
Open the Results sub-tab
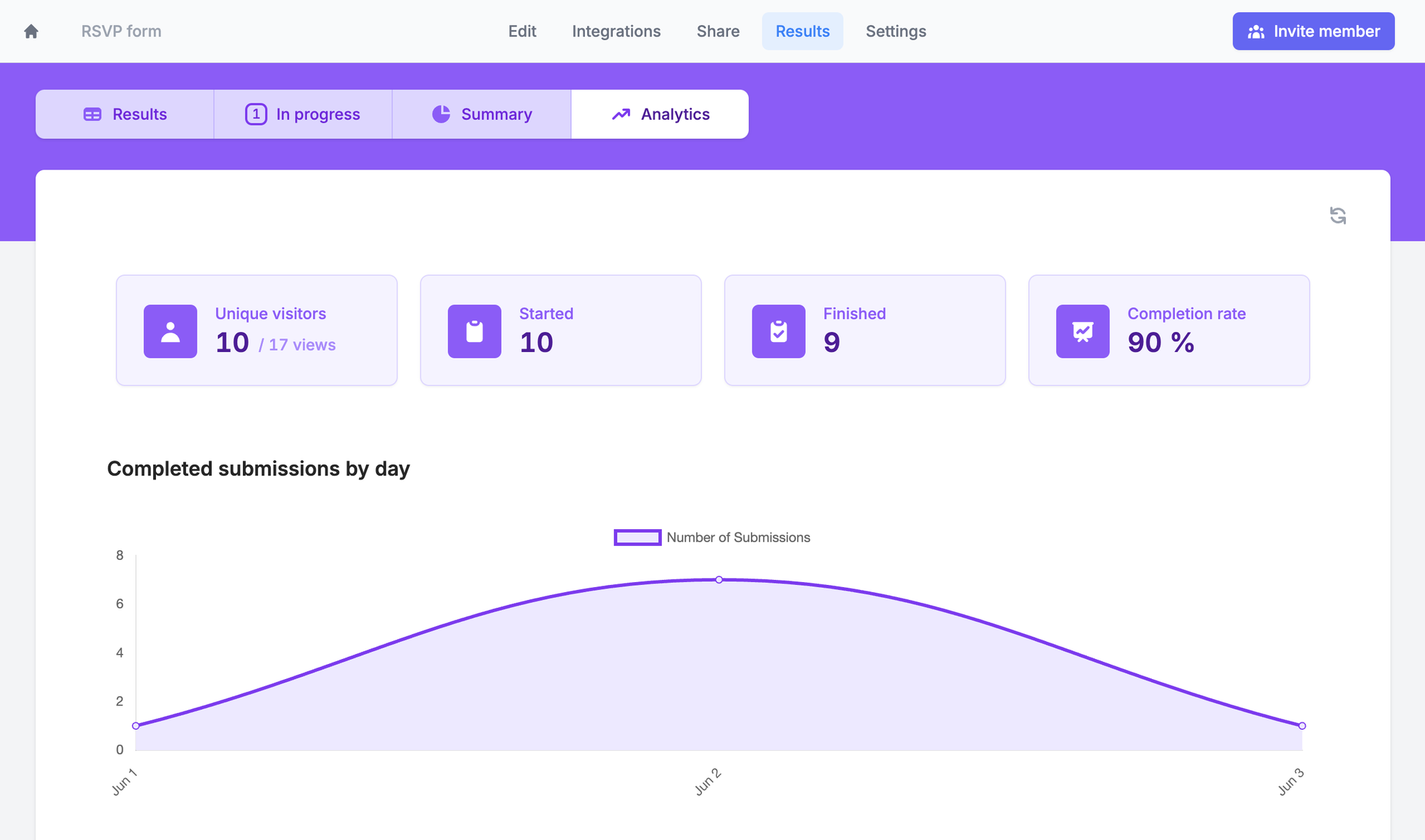tap(125, 114)
